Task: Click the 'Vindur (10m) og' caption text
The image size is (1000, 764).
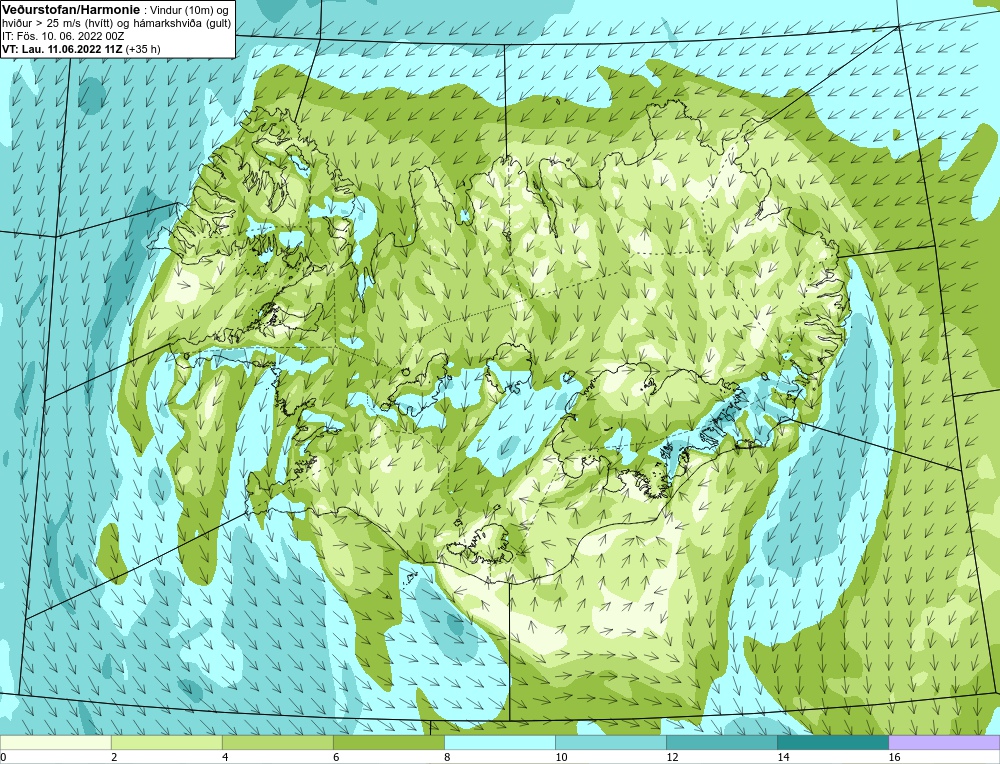Action: 188,10
